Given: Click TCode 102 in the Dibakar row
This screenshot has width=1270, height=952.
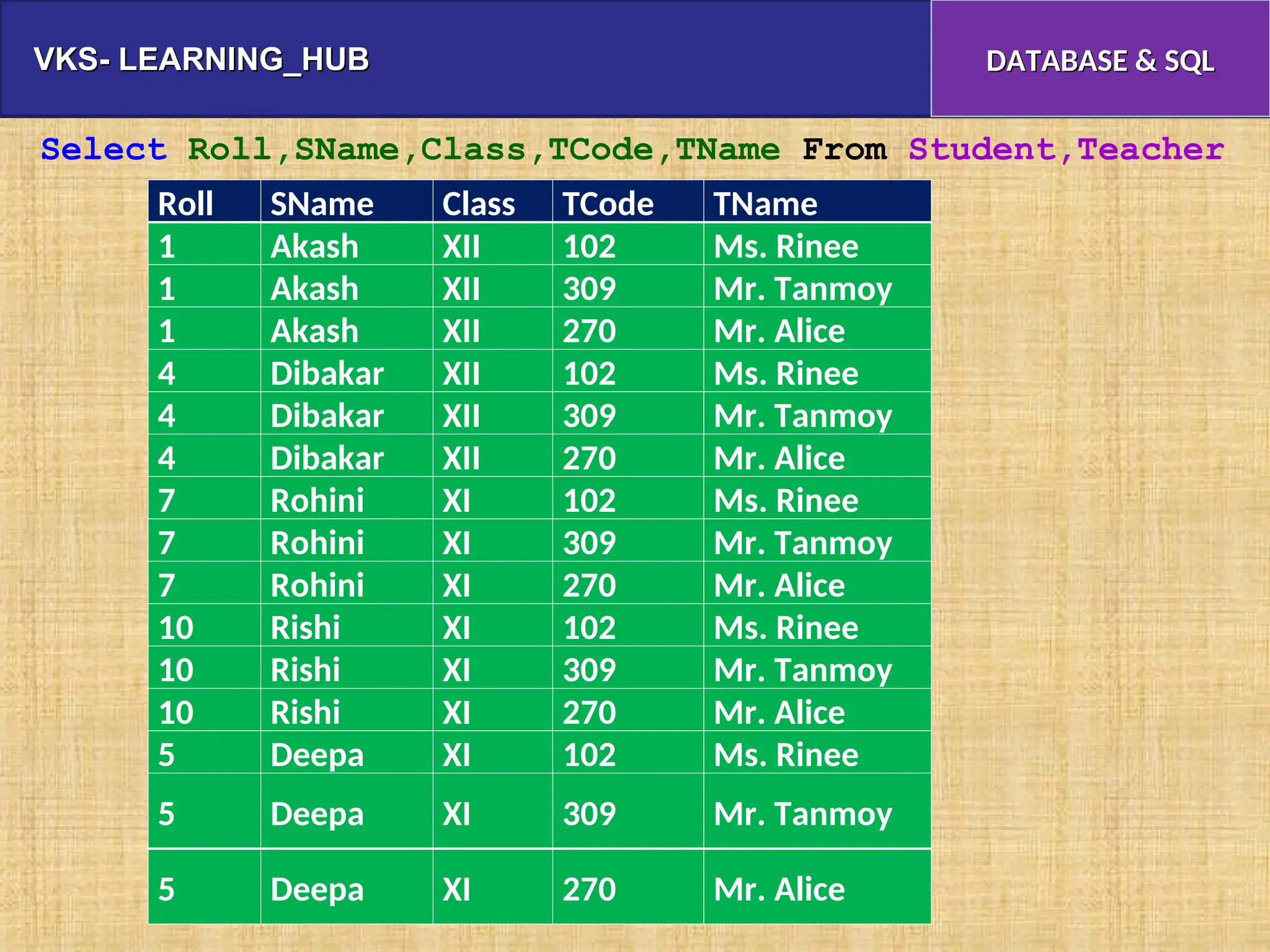Looking at the screenshot, I should (x=589, y=374).
